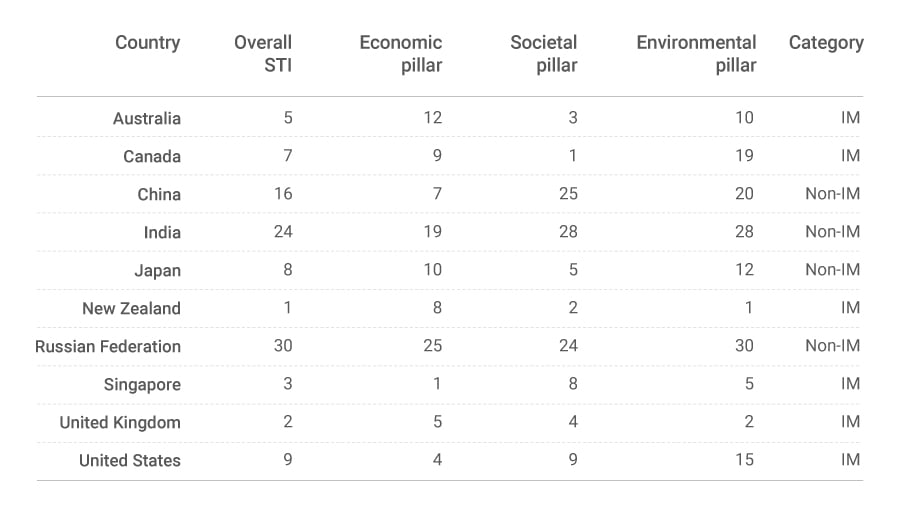This screenshot has width=905, height=513.
Task: Click the India row label
Action: [162, 232]
